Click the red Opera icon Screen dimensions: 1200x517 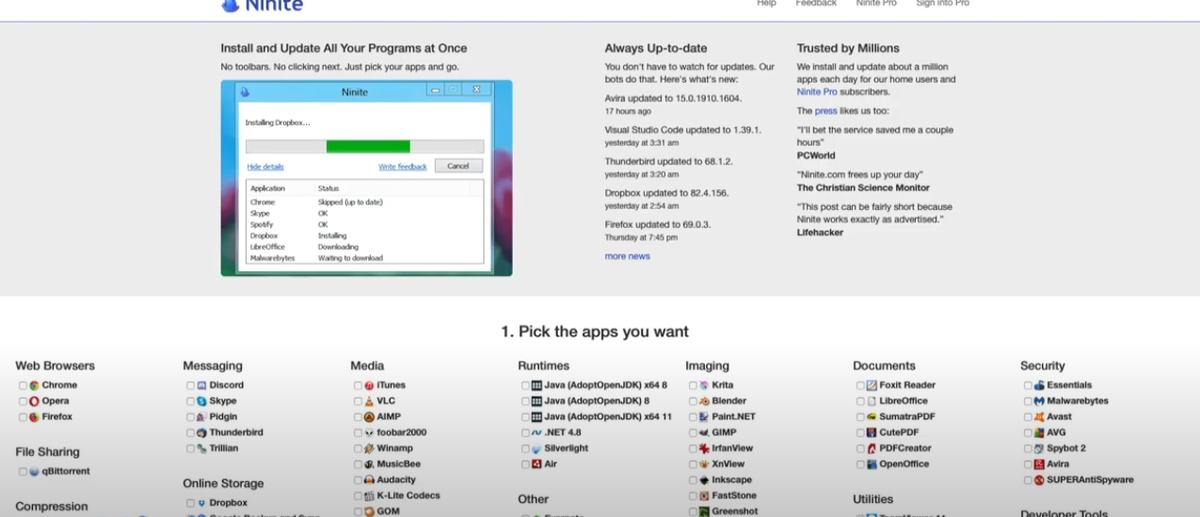point(34,401)
